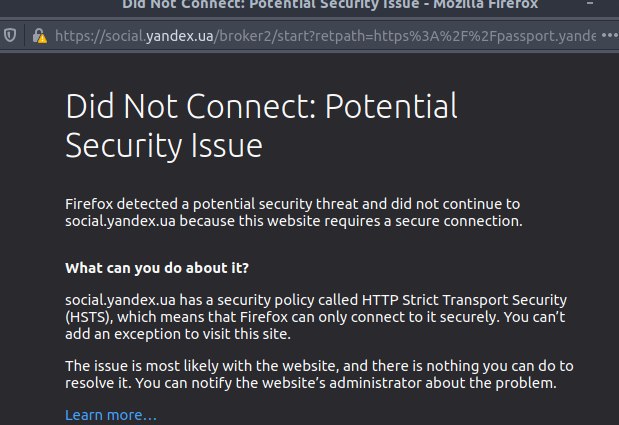Click the 'HTTP Strict Transport Security' text
This screenshot has height=425, width=619.
(x=464, y=300)
